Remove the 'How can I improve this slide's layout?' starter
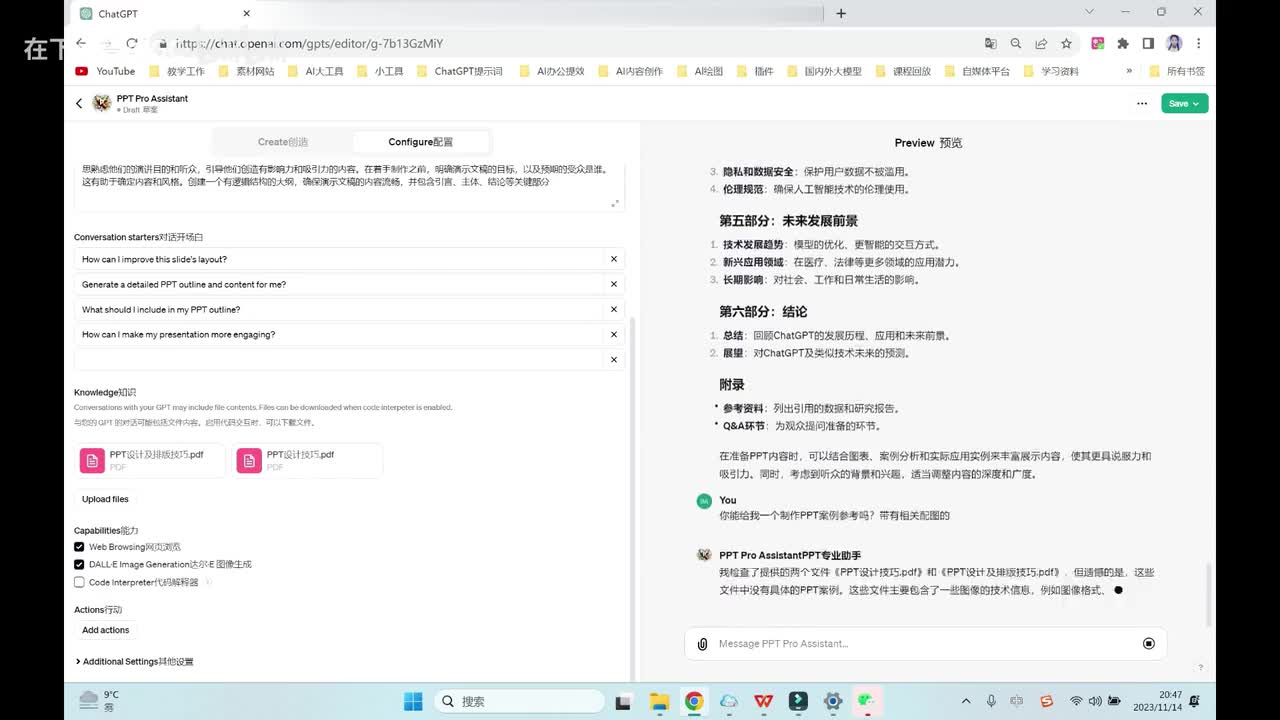The height and width of the screenshot is (720, 1280). (614, 259)
